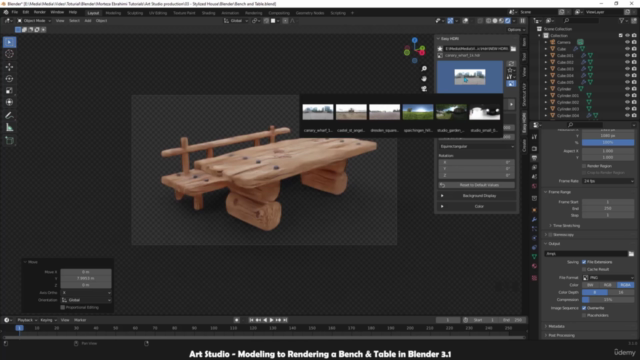Screen dimensions: 640x360
Task: Toggle the Proportional Editing checkbox
Action: point(62,307)
